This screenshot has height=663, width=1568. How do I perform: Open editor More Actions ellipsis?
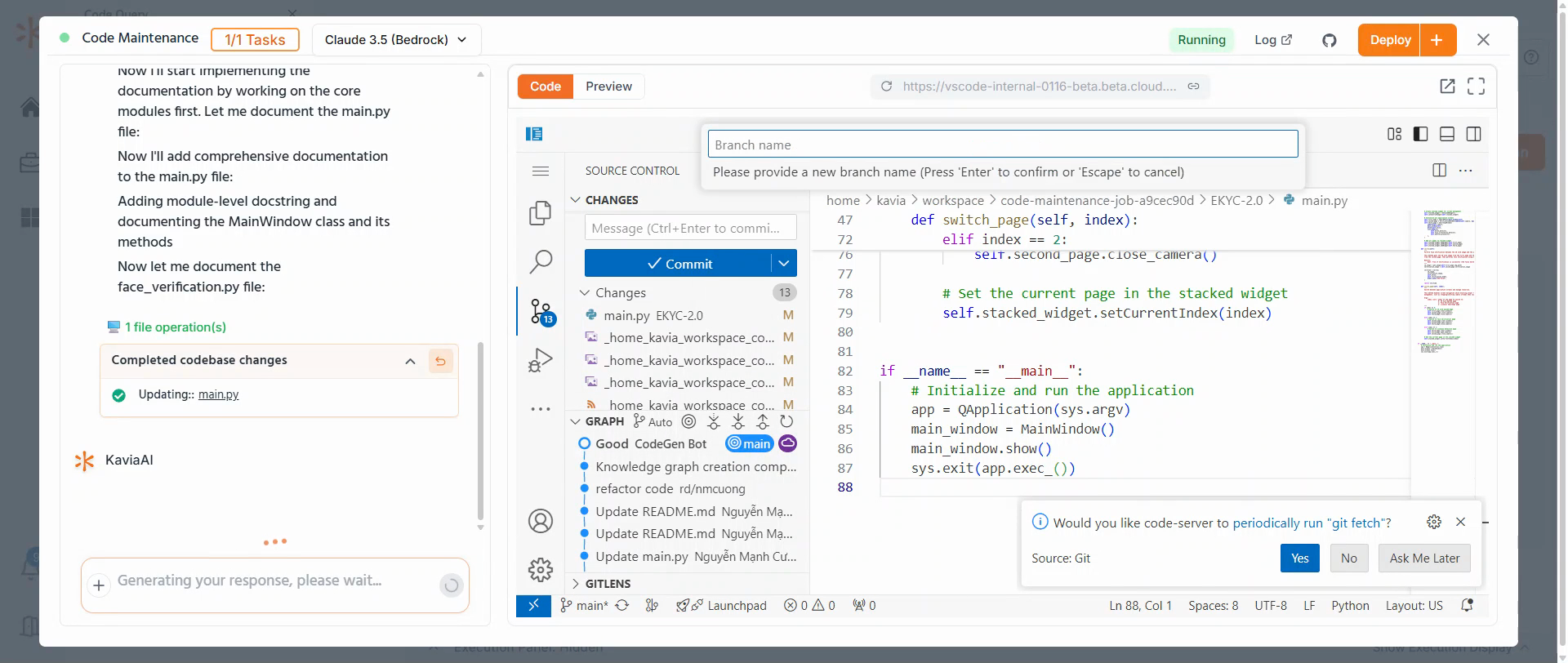pyautogui.click(x=1466, y=170)
